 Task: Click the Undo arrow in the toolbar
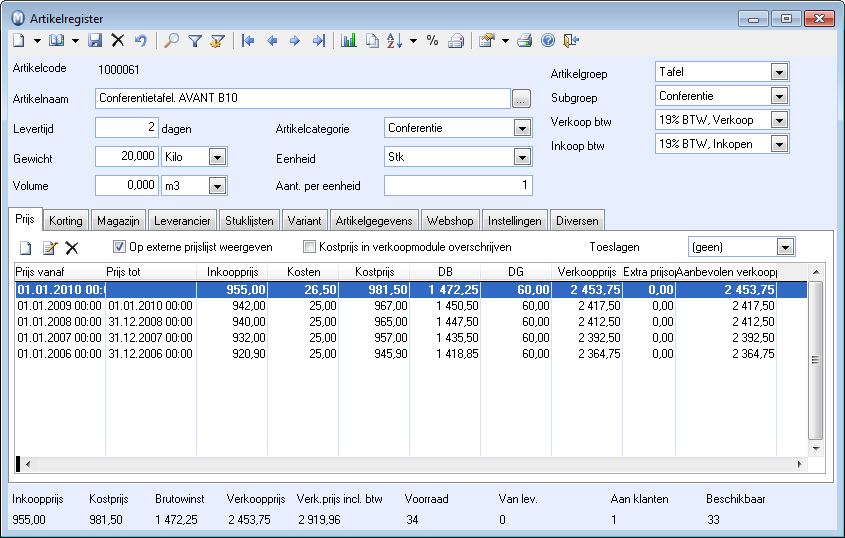point(141,41)
